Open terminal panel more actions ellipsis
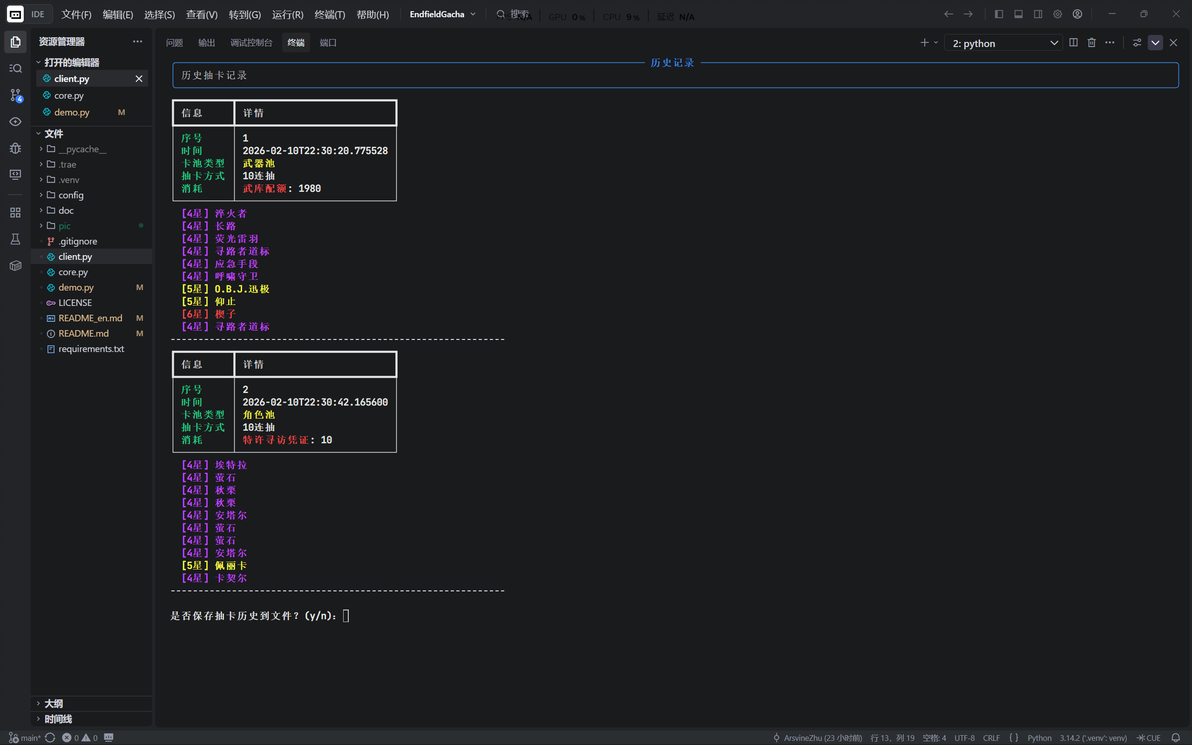The height and width of the screenshot is (745, 1192). [1110, 43]
